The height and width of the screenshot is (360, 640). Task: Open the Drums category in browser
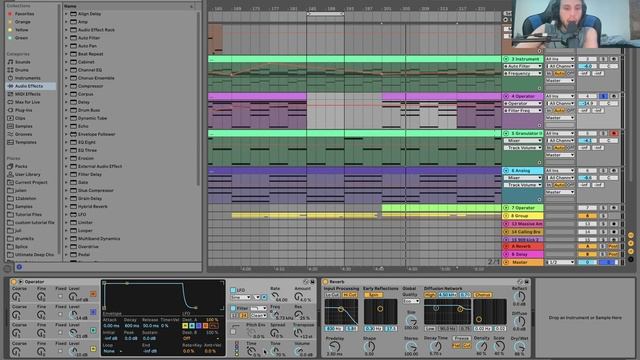click(22, 70)
